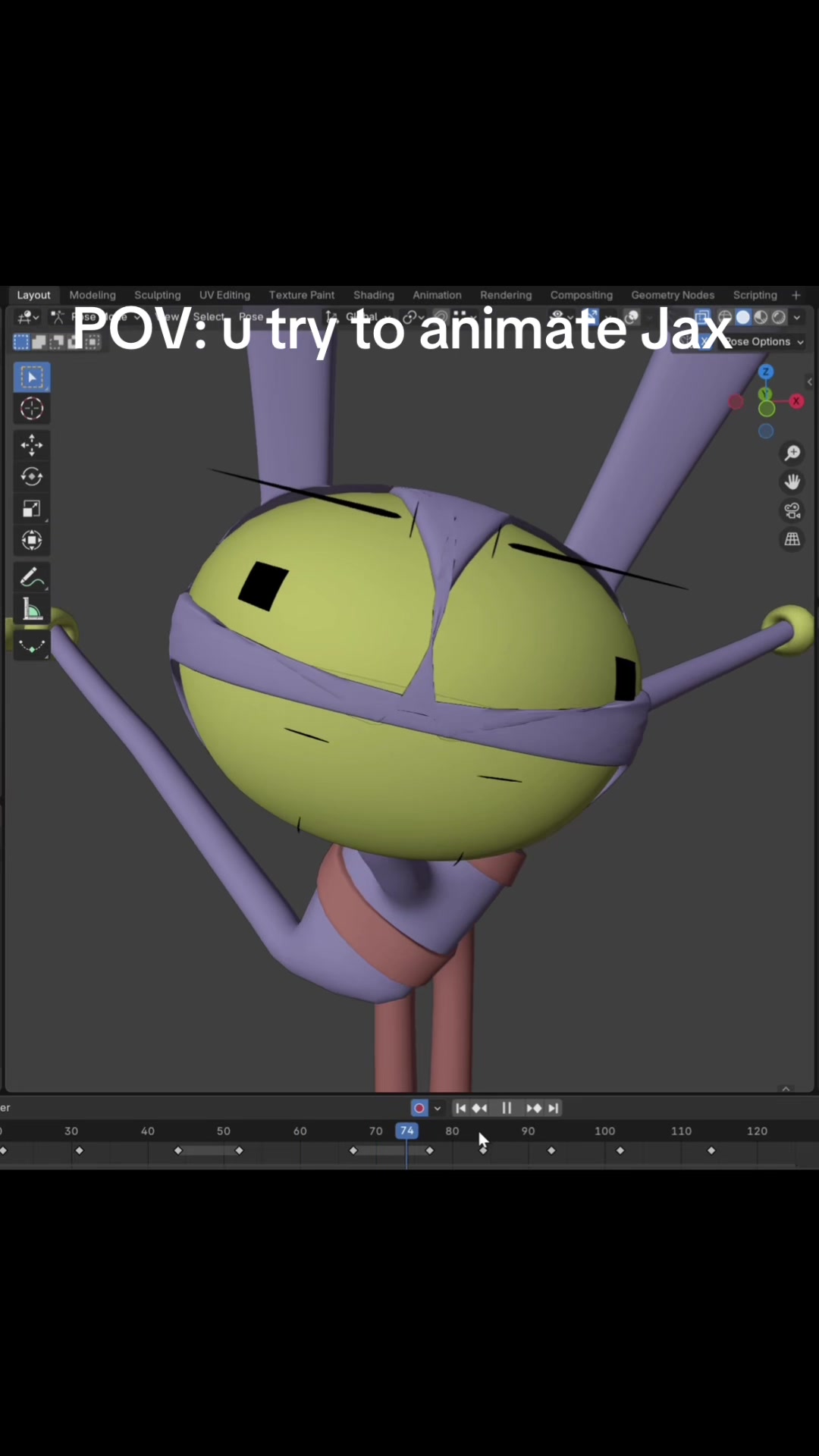Jump to previous keyframe

click(480, 1108)
